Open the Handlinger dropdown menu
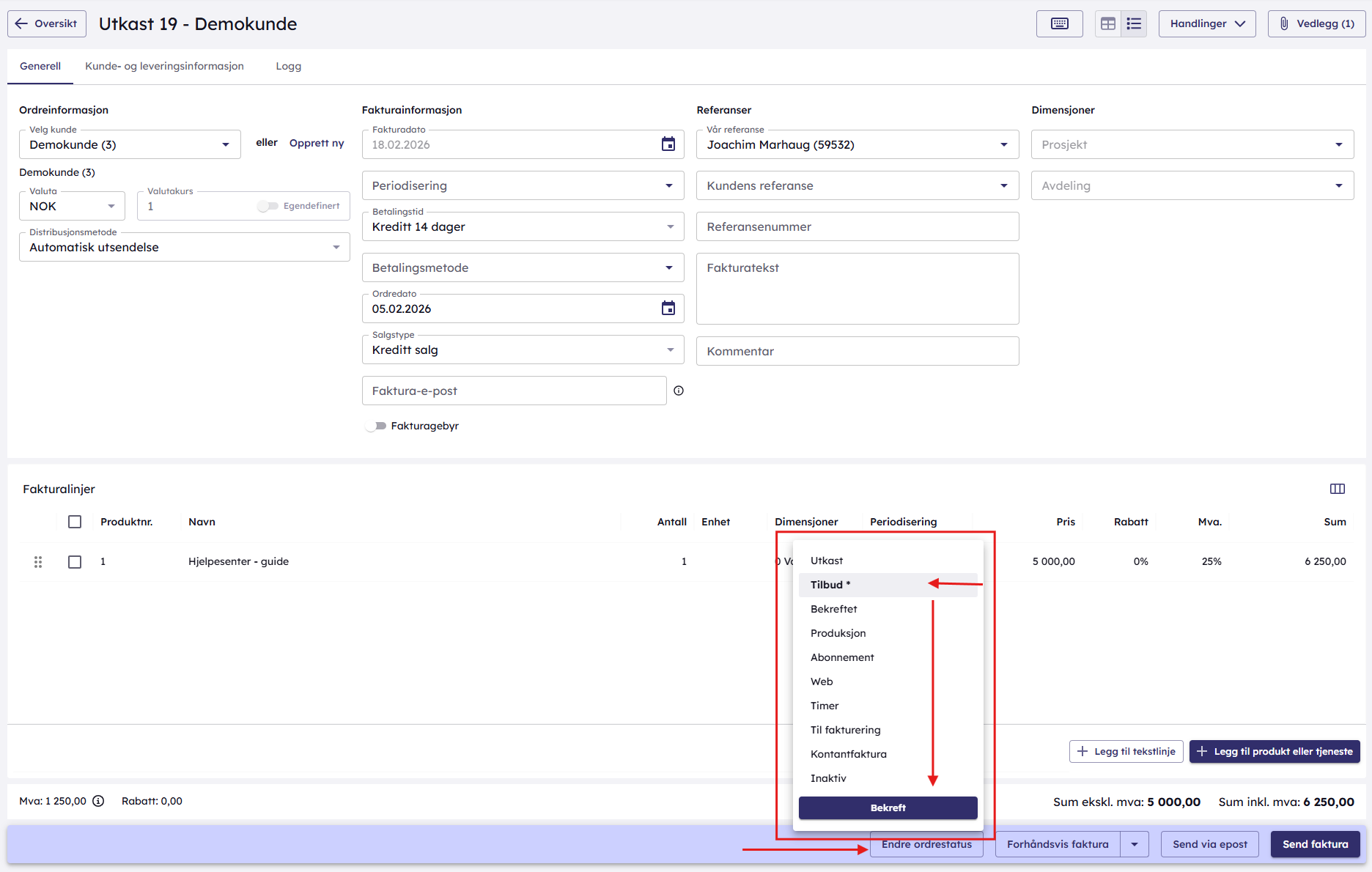The height and width of the screenshot is (872, 1372). (x=1206, y=23)
